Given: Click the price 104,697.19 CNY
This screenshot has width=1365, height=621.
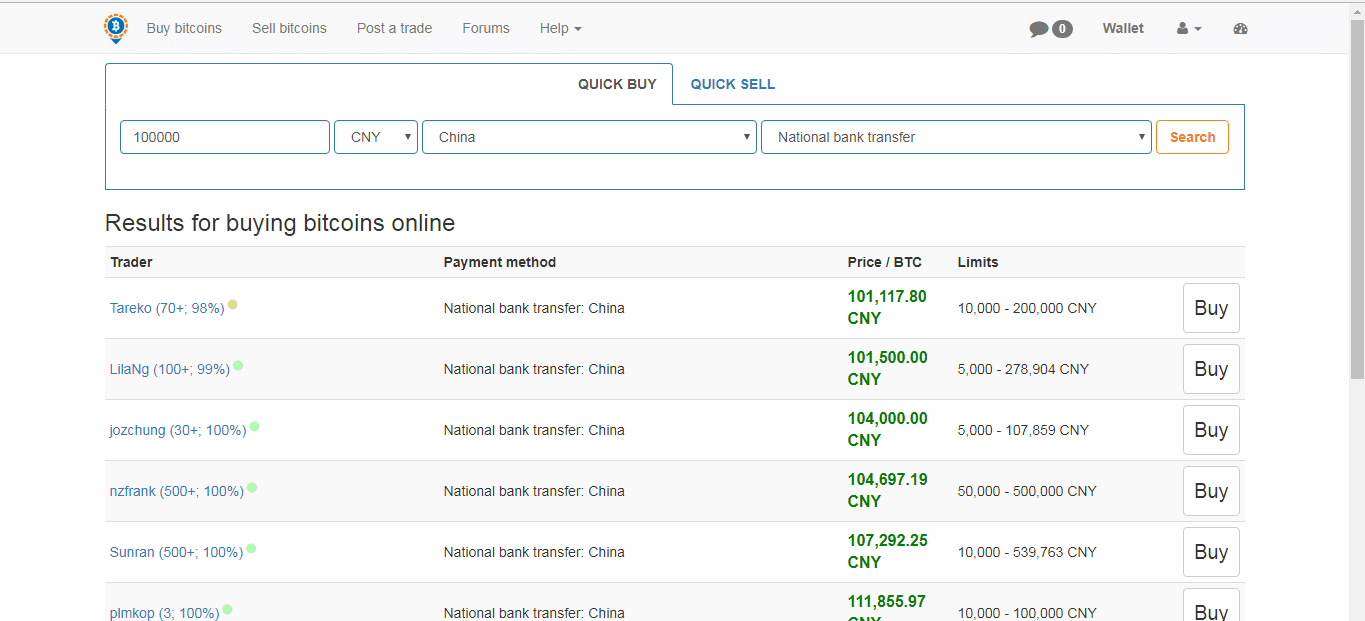Looking at the screenshot, I should [887, 490].
